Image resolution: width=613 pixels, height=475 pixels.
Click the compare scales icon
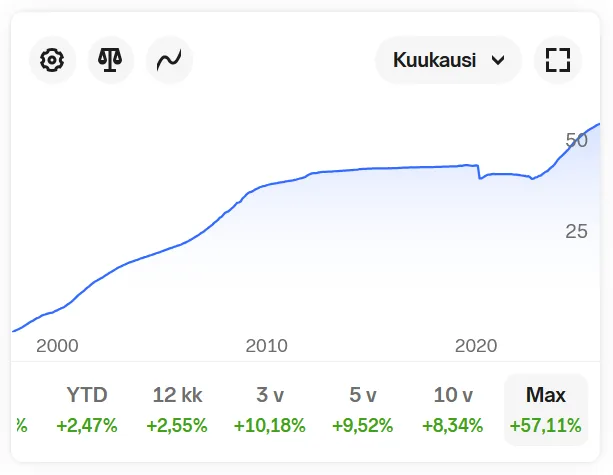pyautogui.click(x=110, y=61)
